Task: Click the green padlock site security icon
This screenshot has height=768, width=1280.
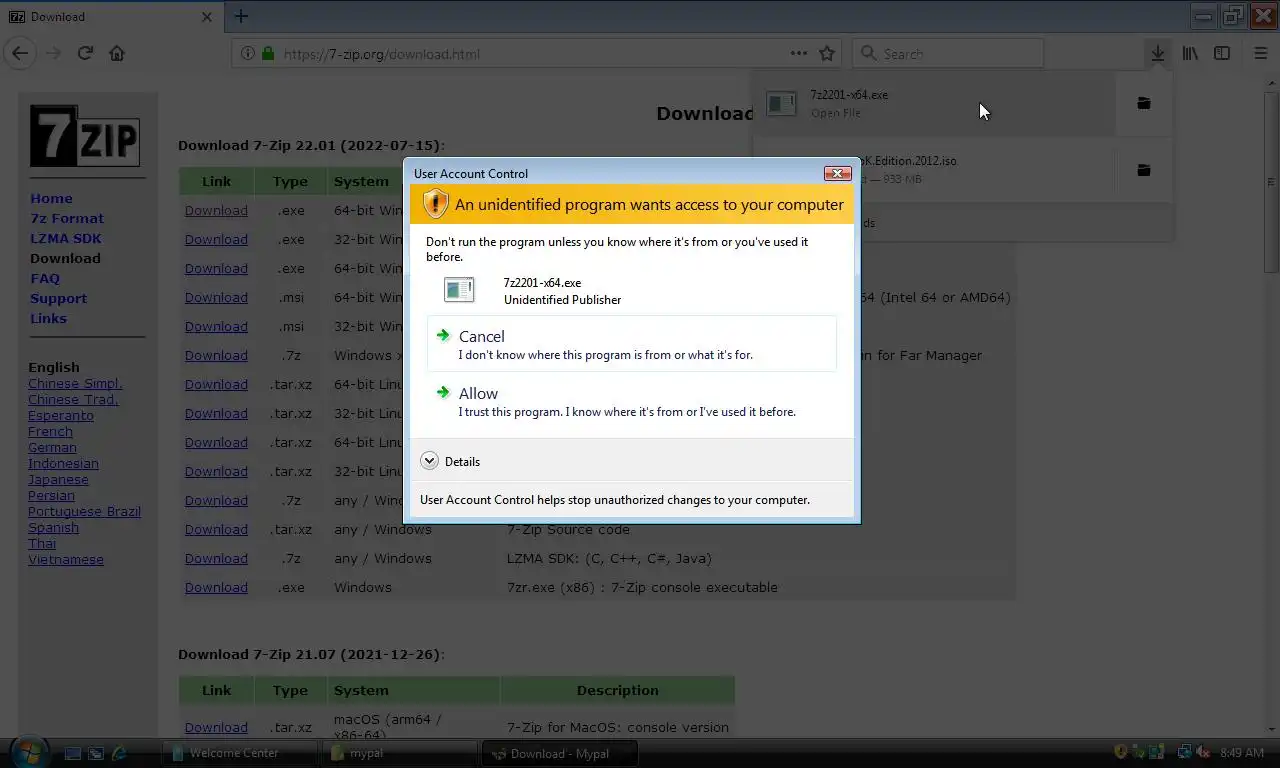Action: click(x=267, y=53)
